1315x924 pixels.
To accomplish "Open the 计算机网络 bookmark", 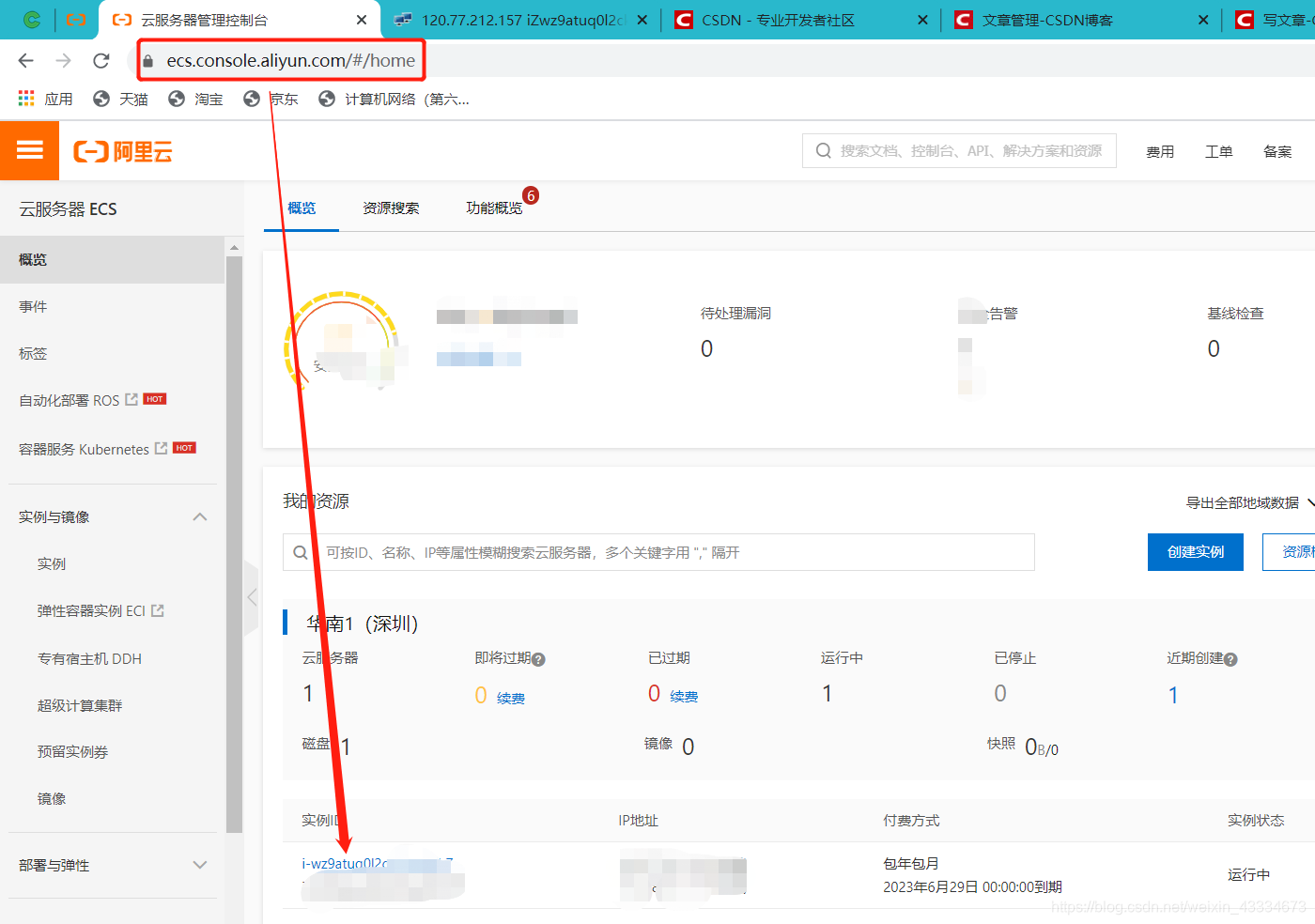I will pyautogui.click(x=394, y=99).
